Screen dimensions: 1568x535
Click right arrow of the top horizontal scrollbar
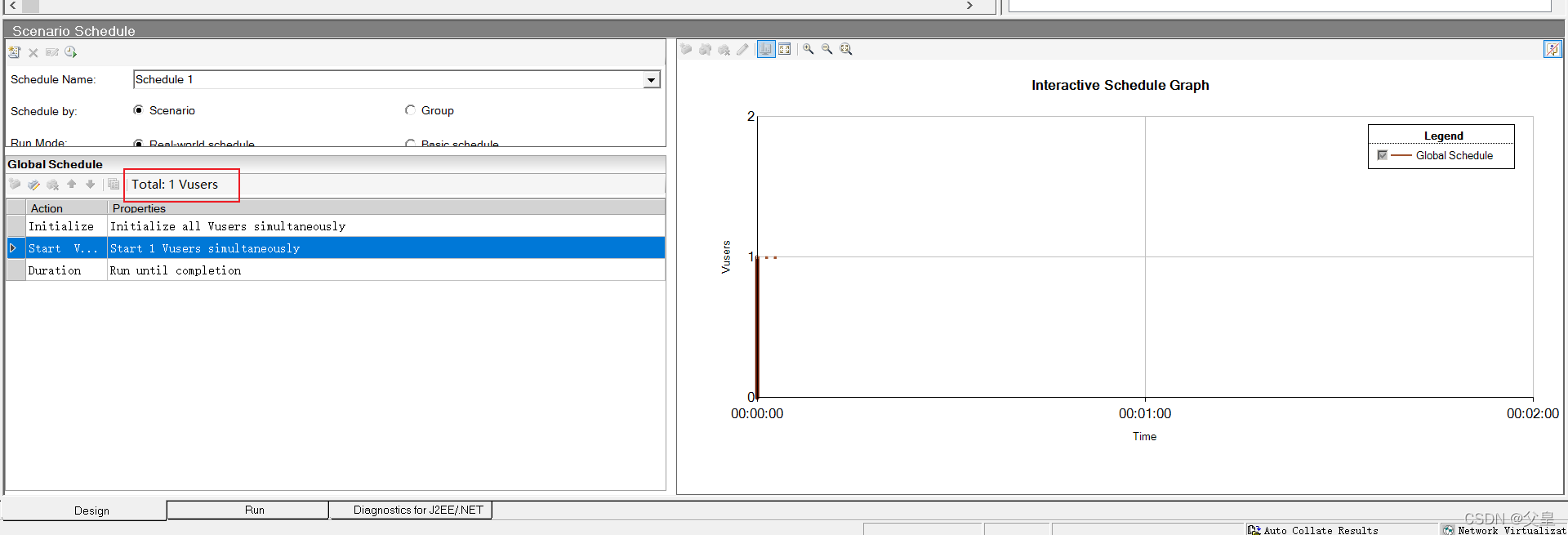coord(969,6)
